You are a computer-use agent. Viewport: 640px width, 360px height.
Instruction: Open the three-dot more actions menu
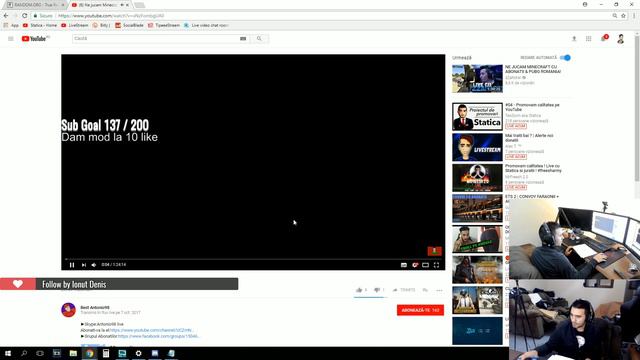coord(439,290)
